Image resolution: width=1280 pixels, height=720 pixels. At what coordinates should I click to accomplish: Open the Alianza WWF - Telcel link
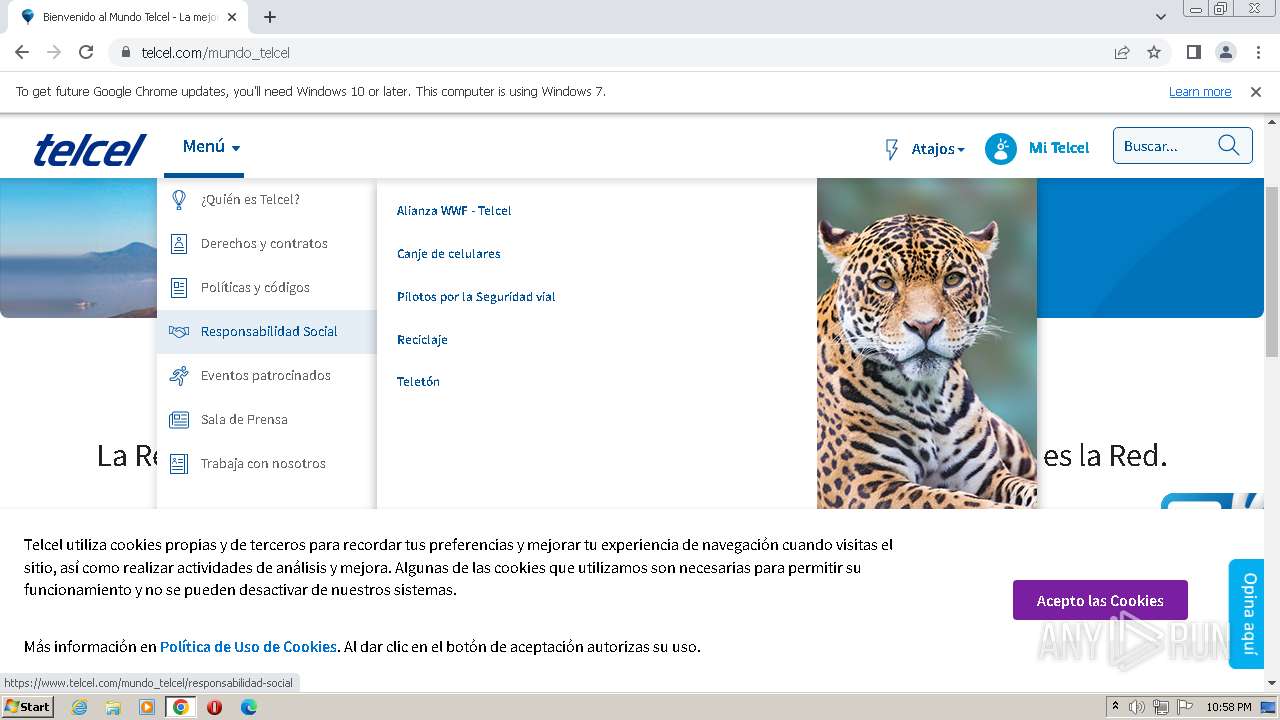(454, 211)
